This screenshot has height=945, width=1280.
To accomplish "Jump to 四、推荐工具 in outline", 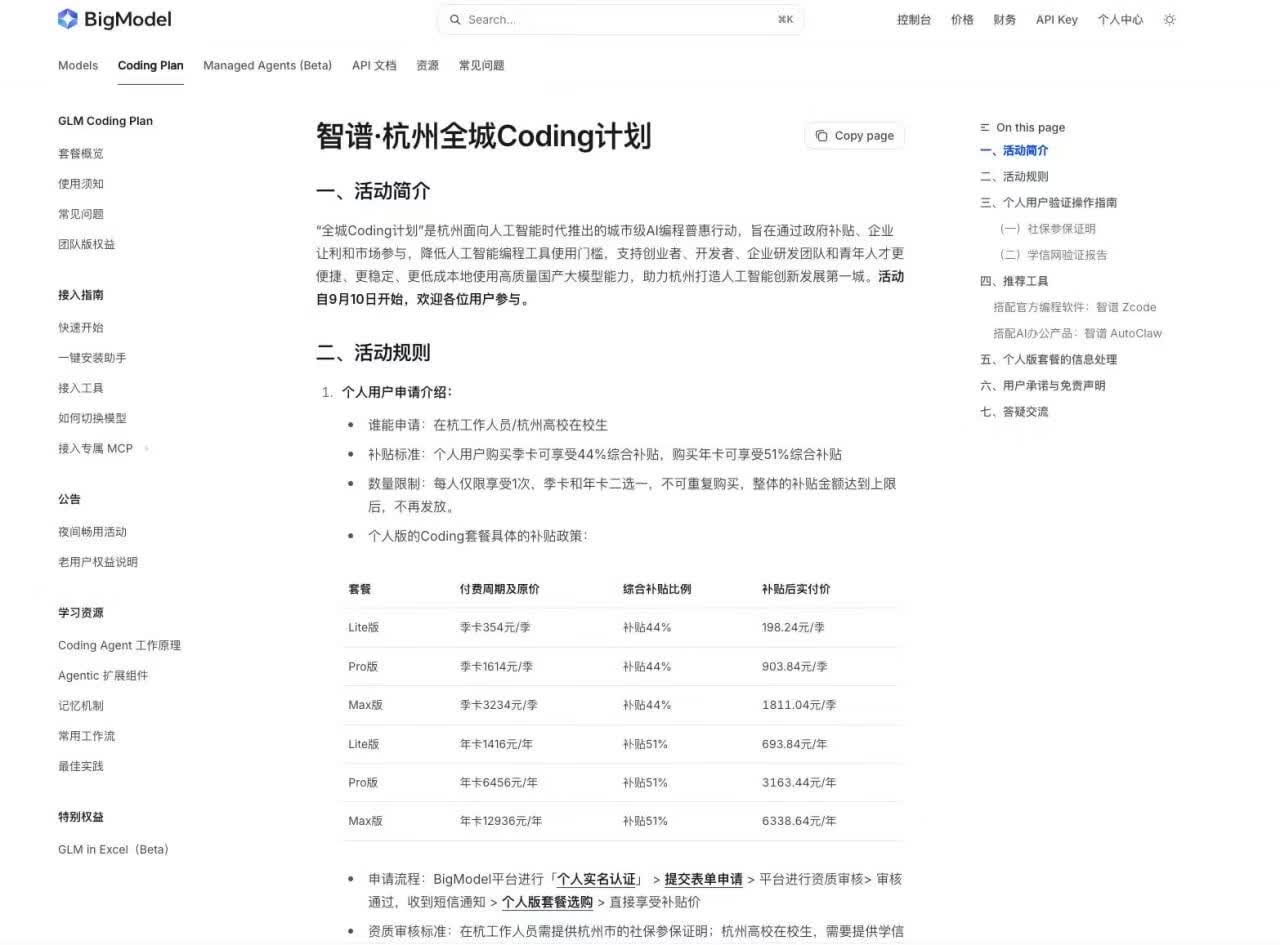I will [x=1015, y=281].
